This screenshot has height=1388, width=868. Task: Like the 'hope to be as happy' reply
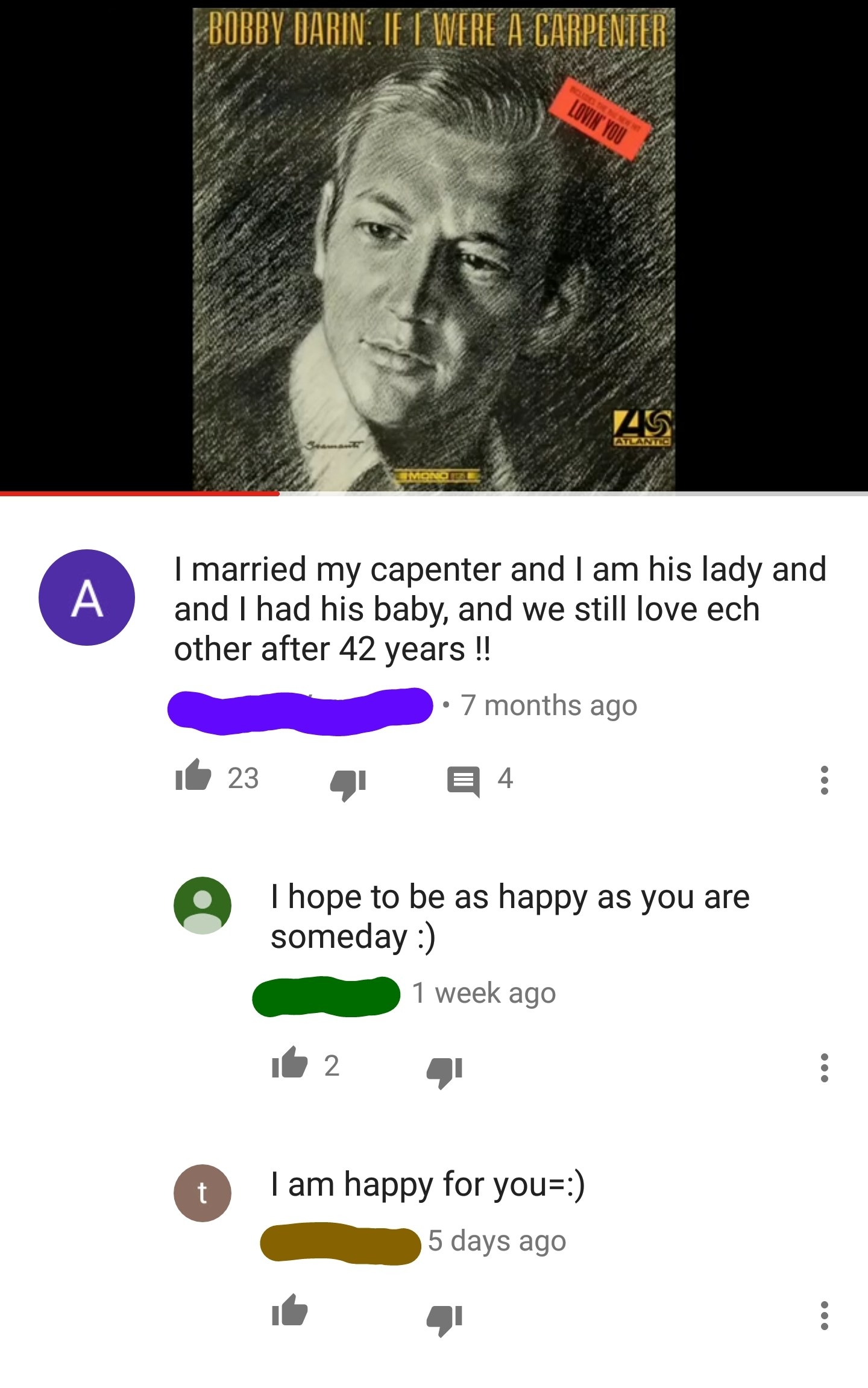(x=289, y=1064)
